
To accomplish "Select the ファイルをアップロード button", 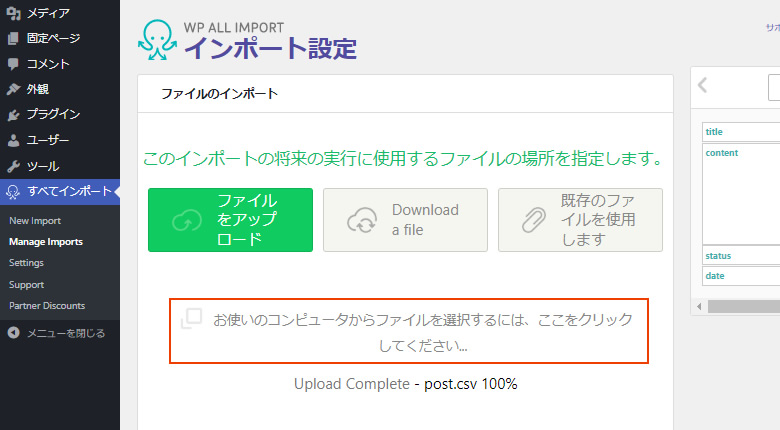I will pos(230,220).
